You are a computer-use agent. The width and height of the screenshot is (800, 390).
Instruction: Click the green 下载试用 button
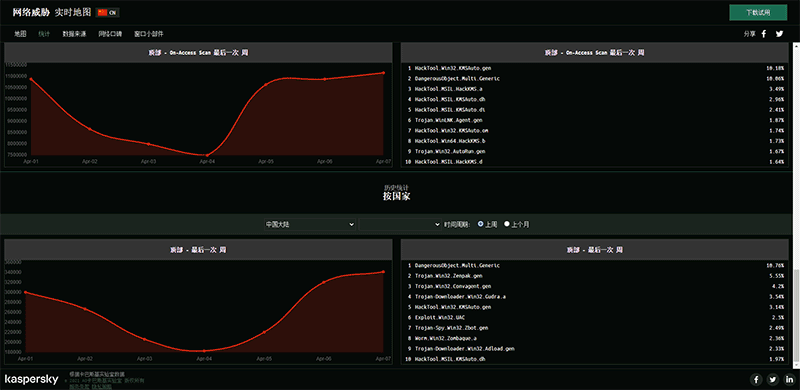pos(758,13)
